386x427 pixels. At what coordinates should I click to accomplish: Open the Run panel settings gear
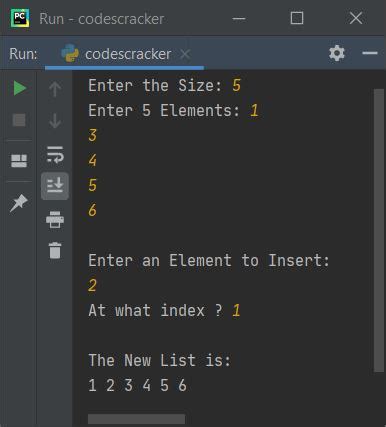pyautogui.click(x=337, y=53)
